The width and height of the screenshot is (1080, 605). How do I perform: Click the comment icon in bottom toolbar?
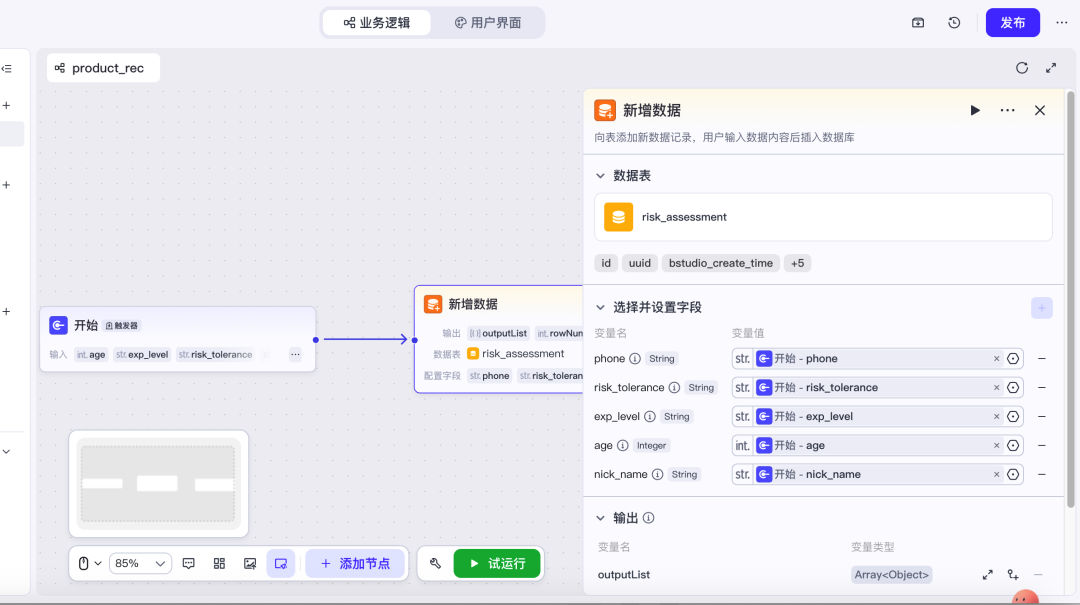click(x=189, y=564)
